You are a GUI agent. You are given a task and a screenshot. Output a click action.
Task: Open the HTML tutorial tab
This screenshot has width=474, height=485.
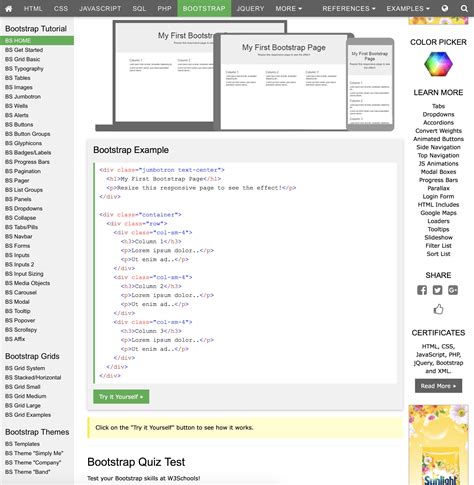coord(33,8)
